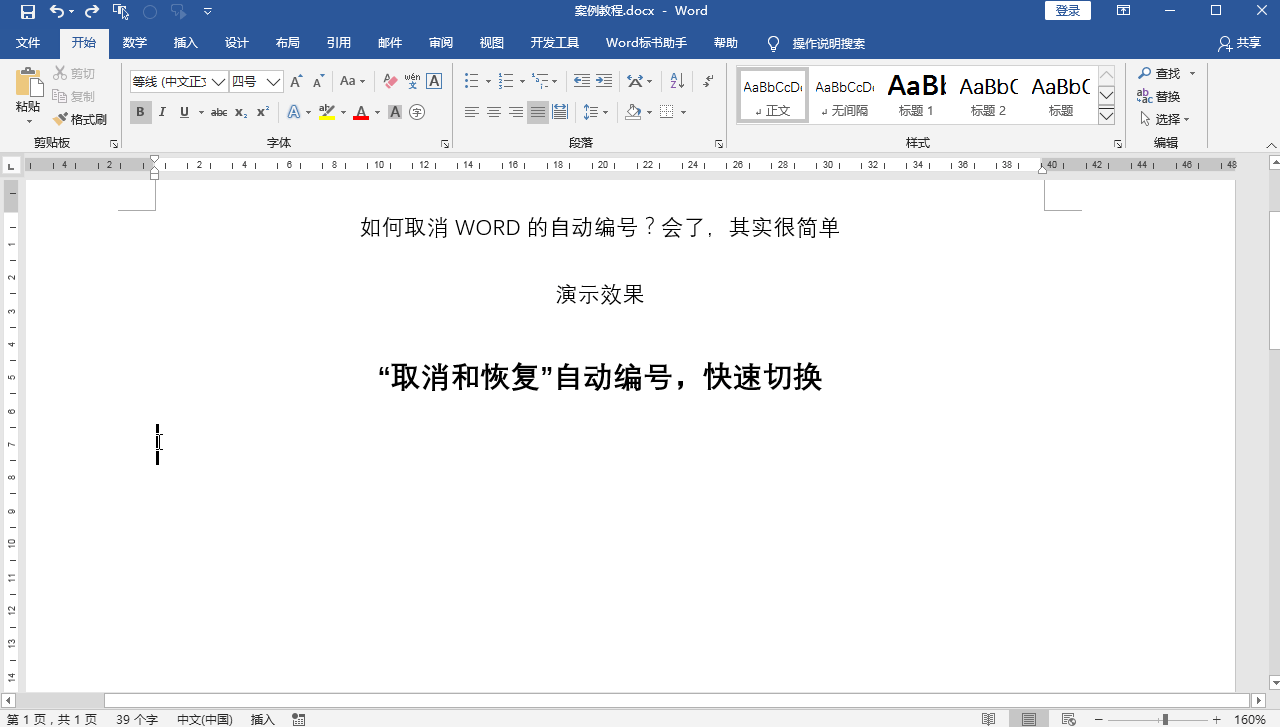Screen dimensions: 1280x727
Task: Apply distributed alignment
Action: click(x=560, y=112)
